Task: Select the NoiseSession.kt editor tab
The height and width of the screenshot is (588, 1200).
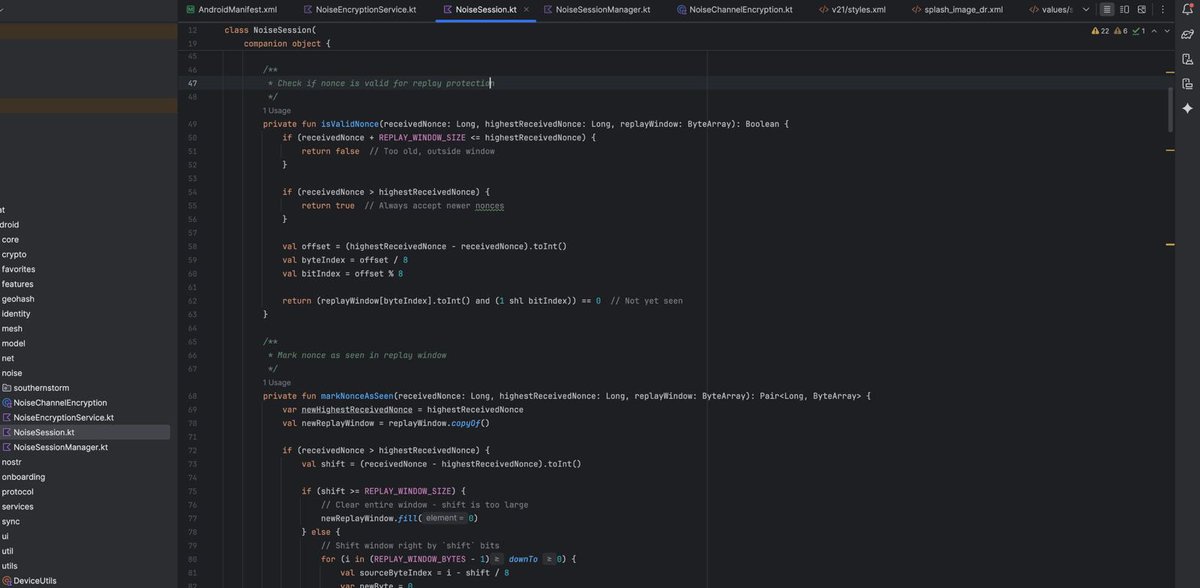Action: click(x=487, y=9)
